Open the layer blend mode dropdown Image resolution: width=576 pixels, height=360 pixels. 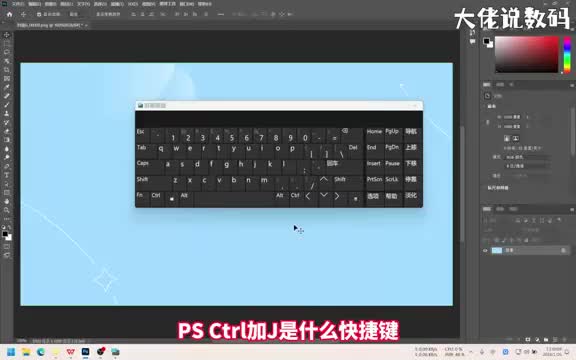pos(500,230)
